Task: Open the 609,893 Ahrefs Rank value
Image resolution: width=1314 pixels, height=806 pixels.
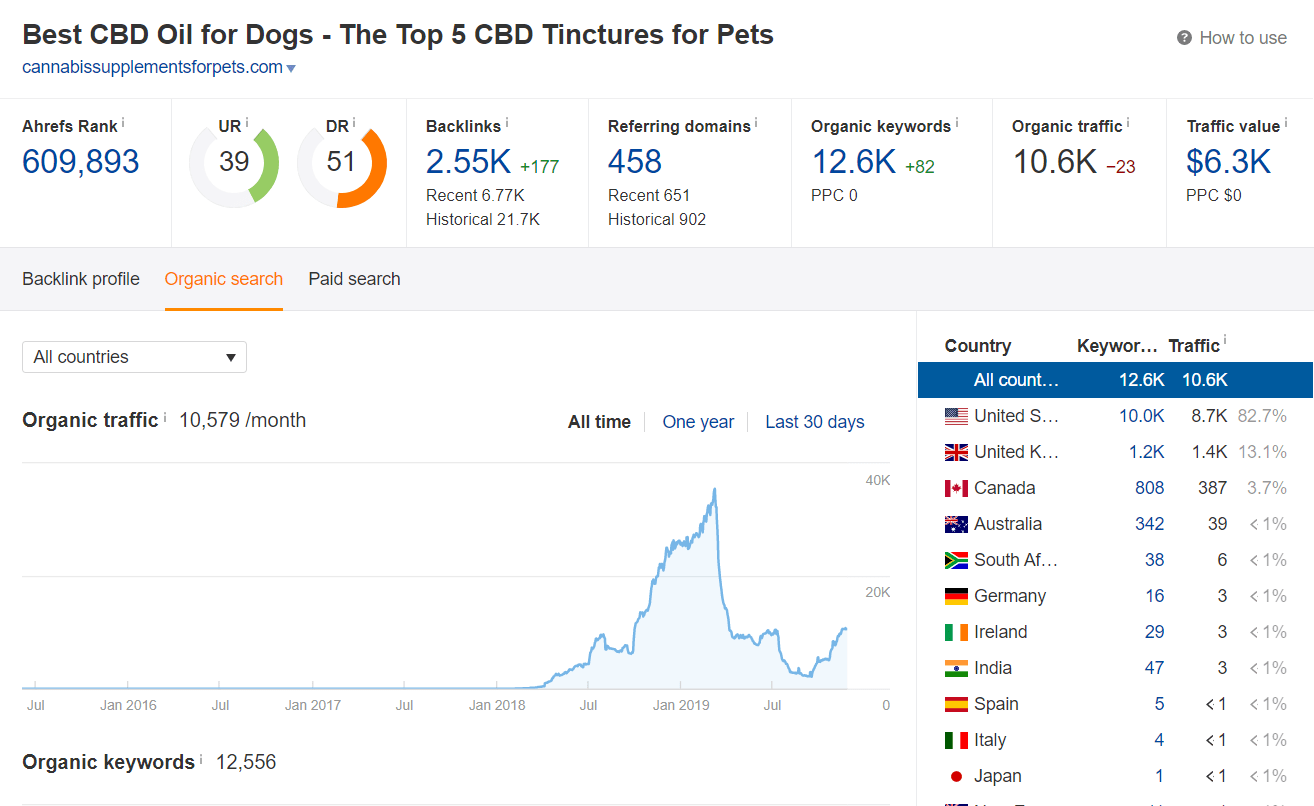Action: tap(81, 162)
